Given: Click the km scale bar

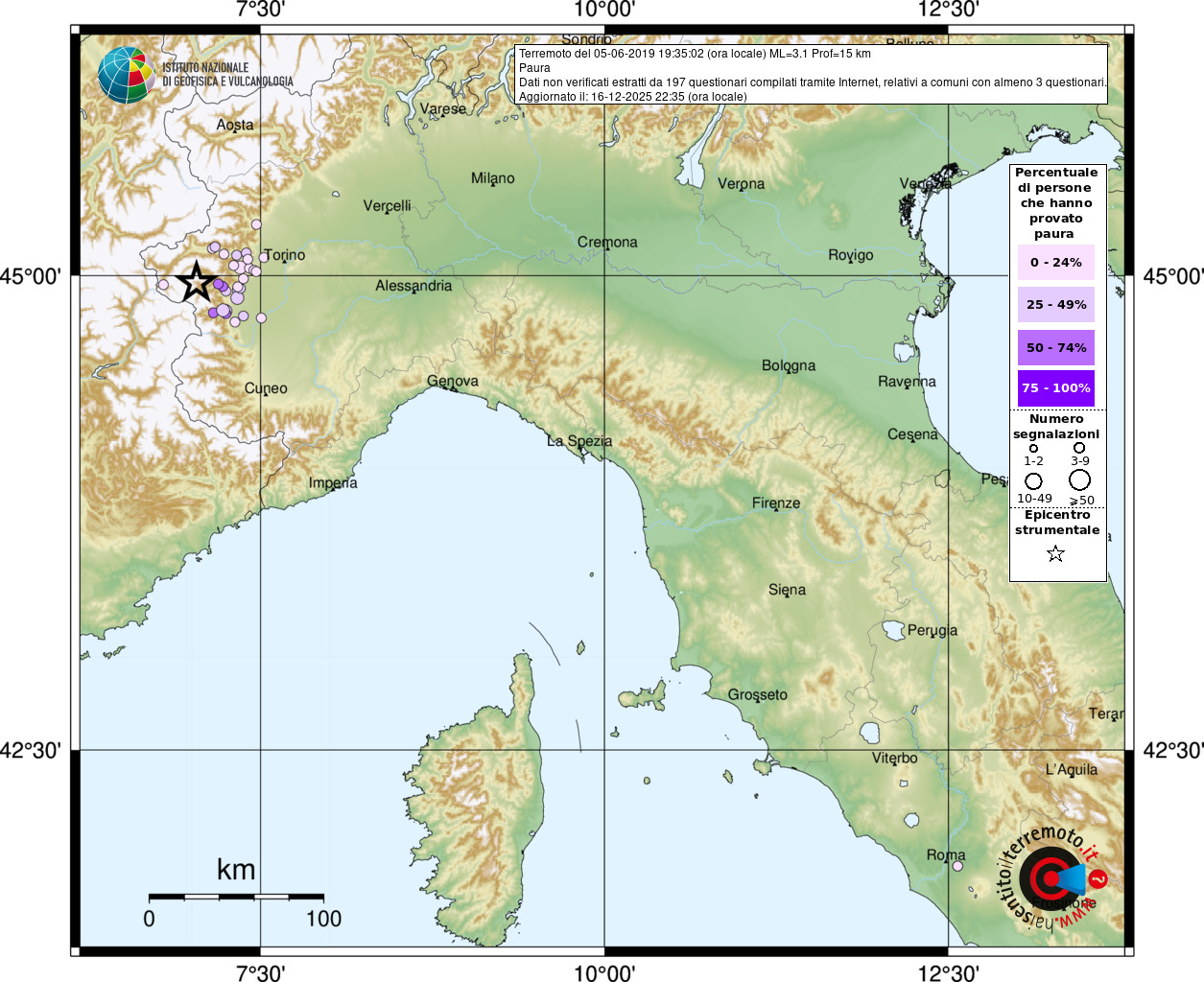Looking at the screenshot, I should click(236, 897).
